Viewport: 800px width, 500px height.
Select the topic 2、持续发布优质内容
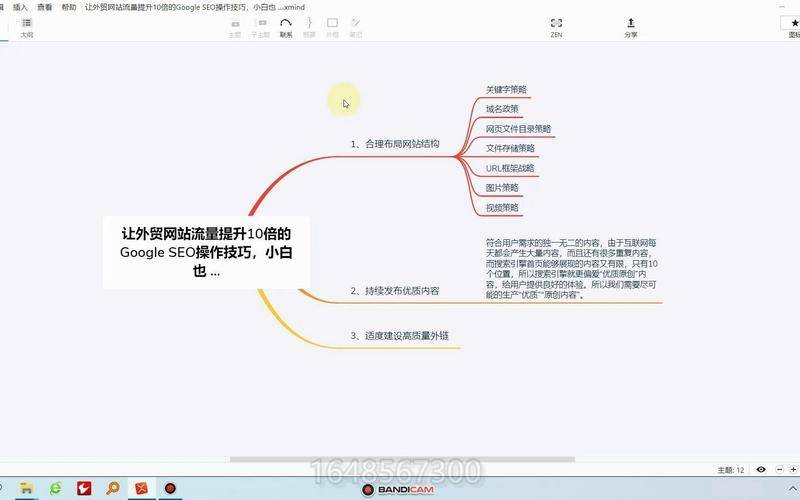coord(395,291)
